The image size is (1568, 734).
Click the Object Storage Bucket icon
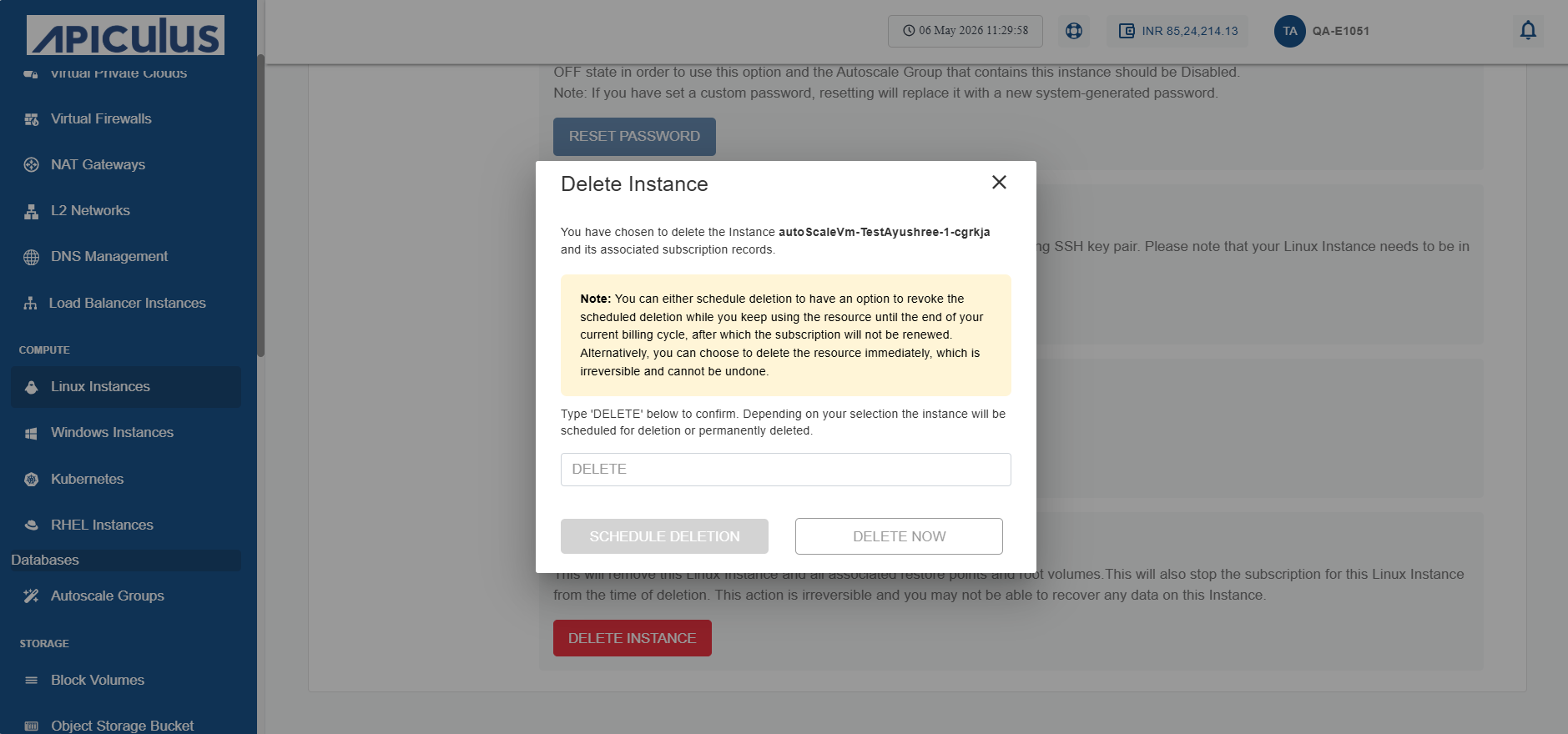pyautogui.click(x=32, y=726)
